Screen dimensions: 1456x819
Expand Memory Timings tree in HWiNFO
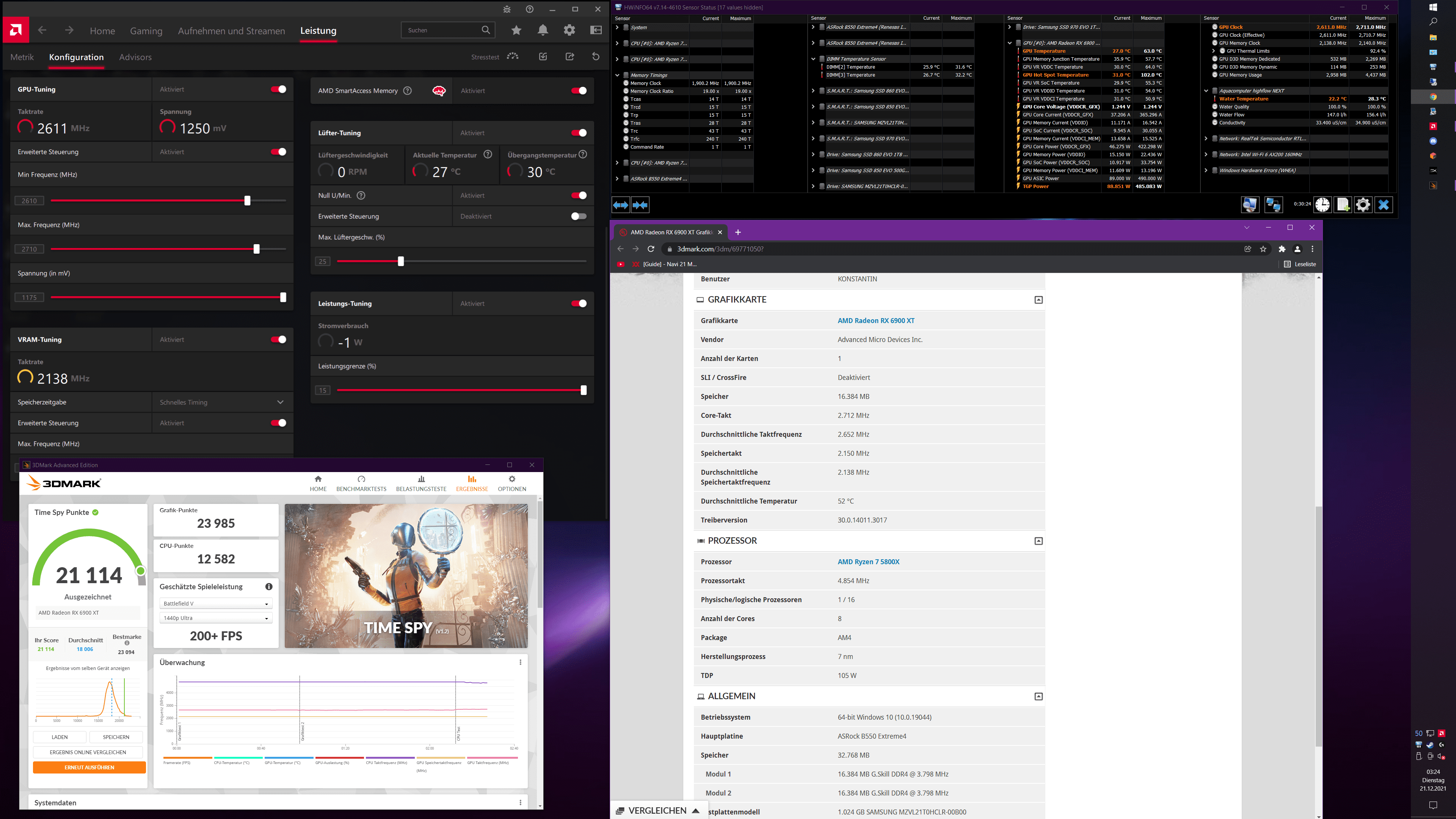617,75
